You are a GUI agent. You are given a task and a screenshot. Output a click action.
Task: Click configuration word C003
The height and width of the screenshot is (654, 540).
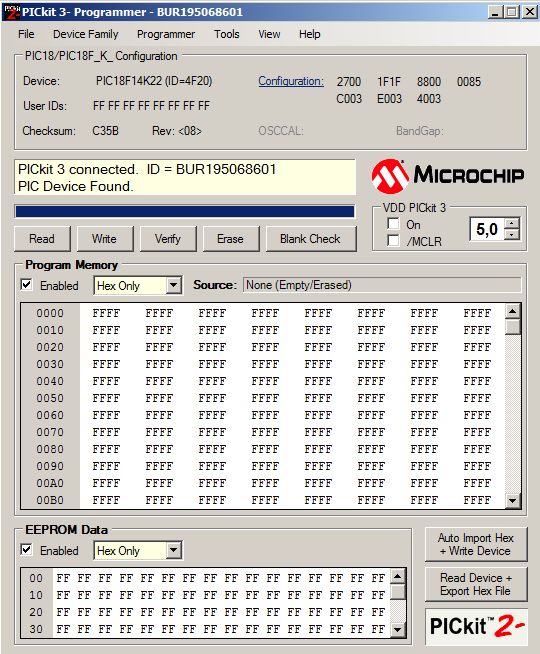pos(349,99)
